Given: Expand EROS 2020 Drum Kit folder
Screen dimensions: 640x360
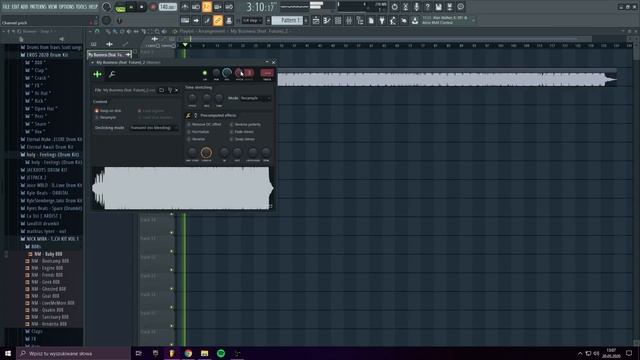Looking at the screenshot, I should coord(47,55).
